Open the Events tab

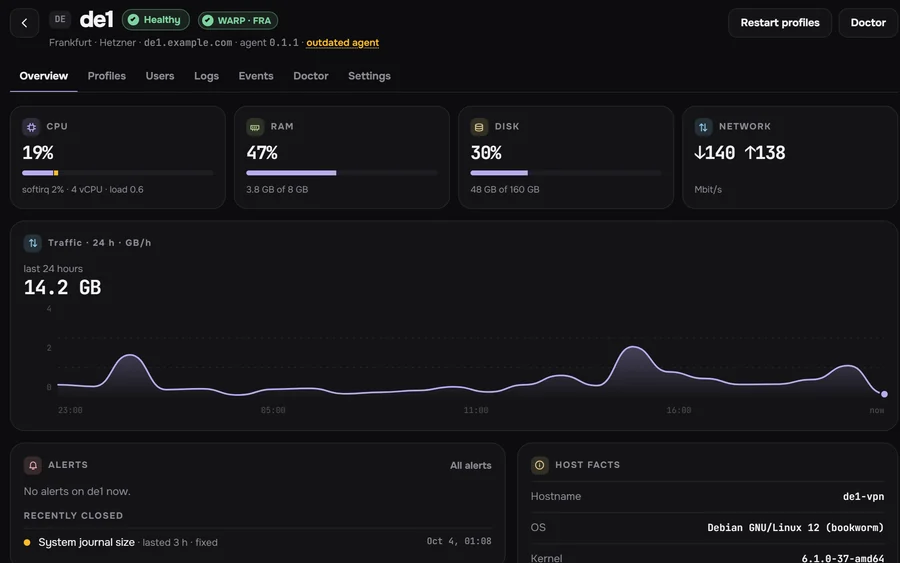(256, 76)
